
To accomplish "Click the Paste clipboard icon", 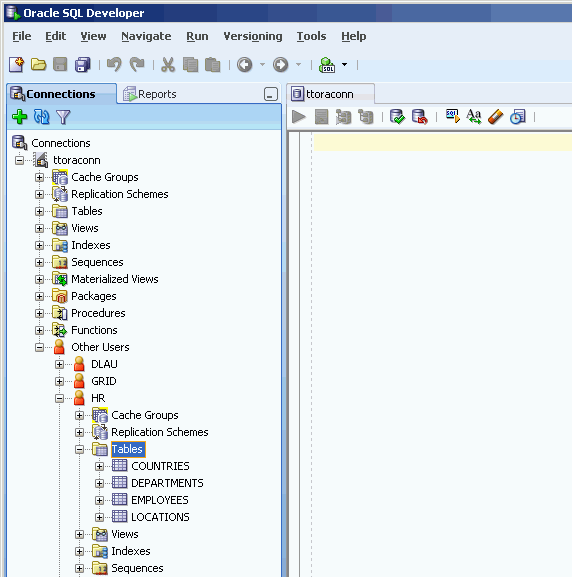I will (212, 65).
